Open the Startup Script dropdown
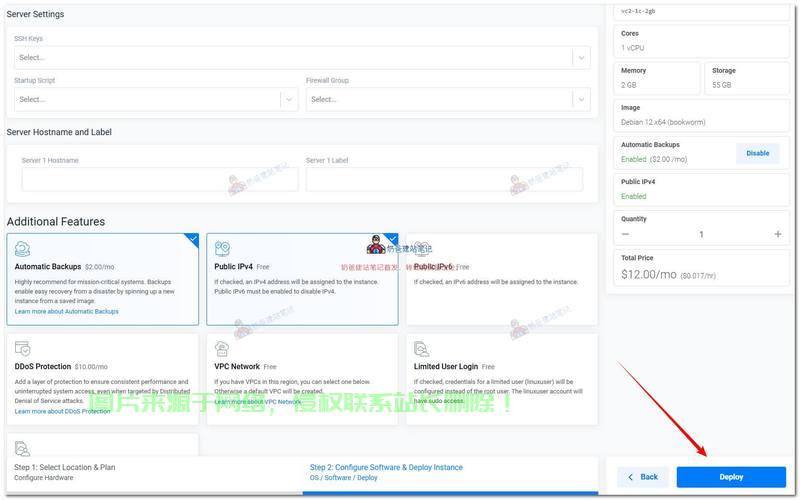This screenshot has width=800, height=500. coord(156,99)
